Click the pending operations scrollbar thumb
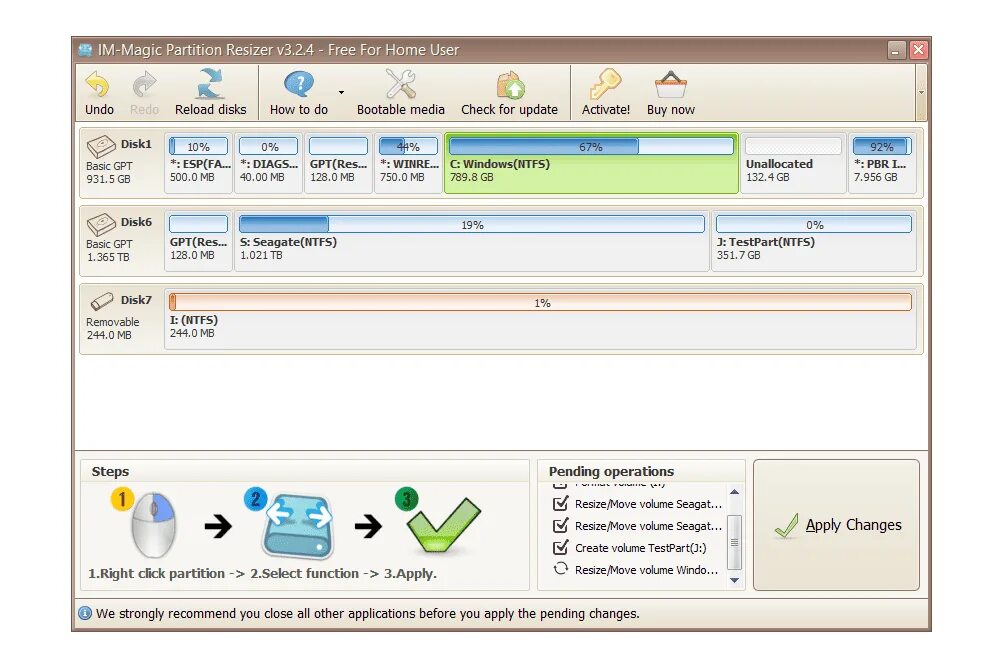 click(734, 542)
